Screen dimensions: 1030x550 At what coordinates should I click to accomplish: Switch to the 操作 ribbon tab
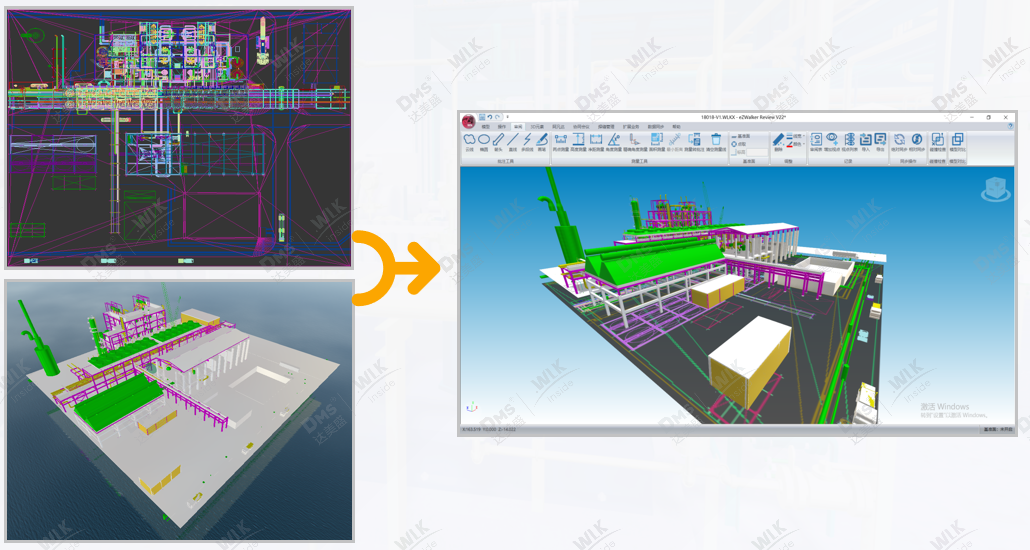[502, 127]
